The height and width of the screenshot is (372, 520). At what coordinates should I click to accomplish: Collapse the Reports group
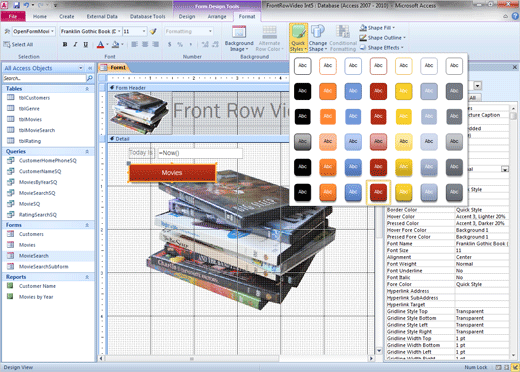click(87, 277)
